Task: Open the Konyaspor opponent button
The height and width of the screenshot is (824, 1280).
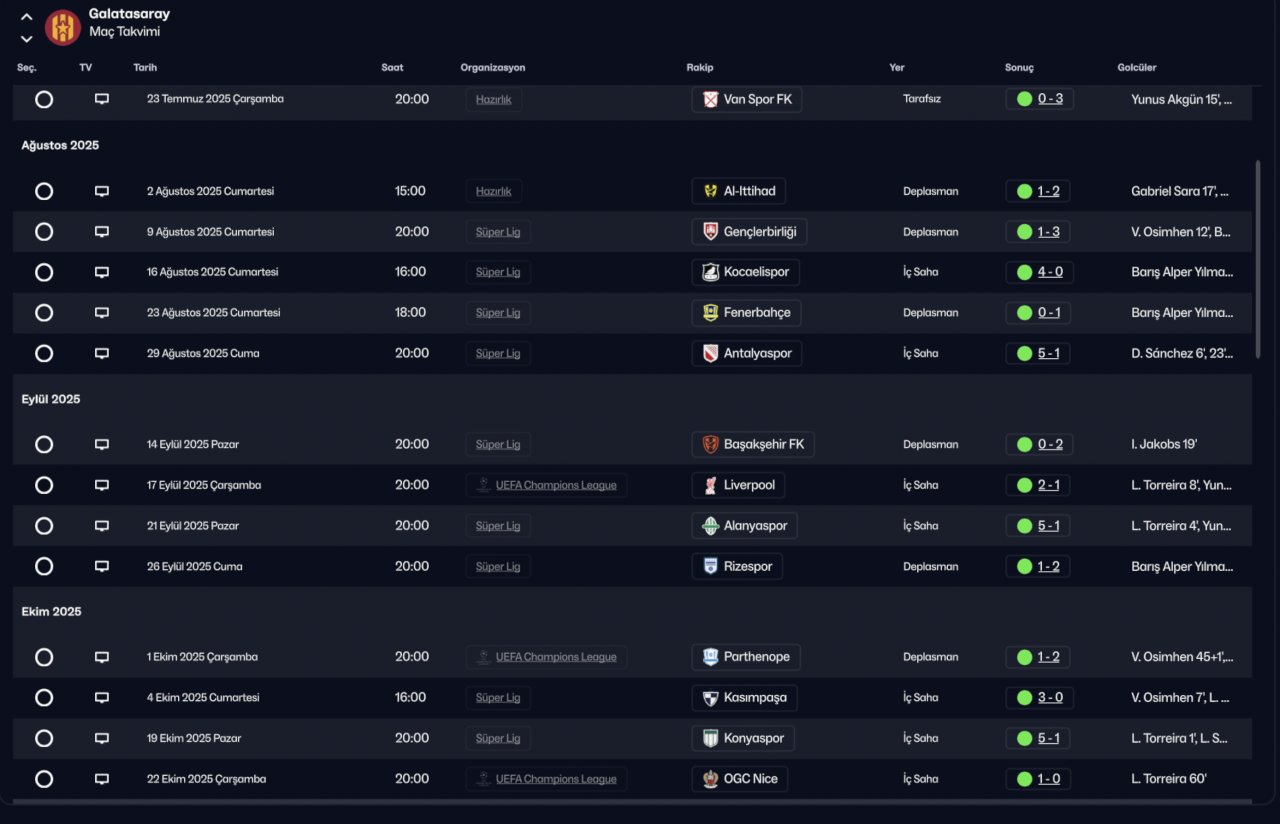Action: coord(743,738)
